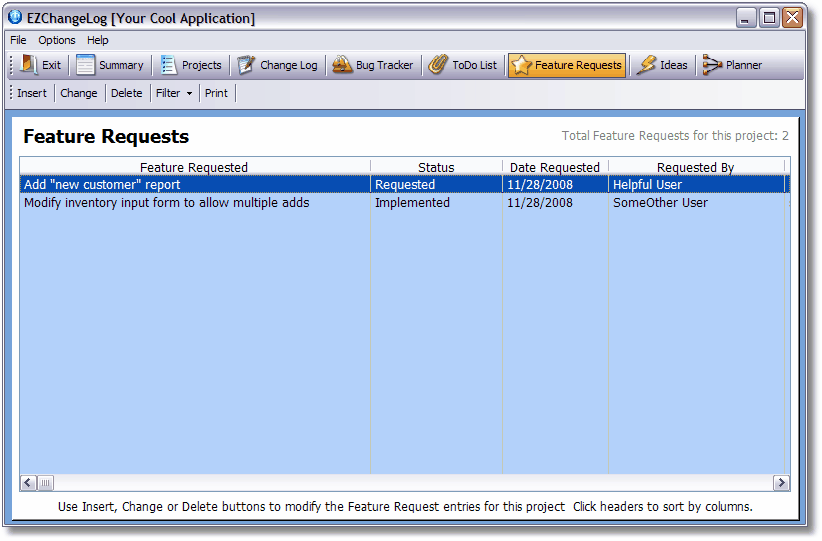This screenshot has width=822, height=541.
Task: Sort by the Status column header
Action: coord(436,167)
